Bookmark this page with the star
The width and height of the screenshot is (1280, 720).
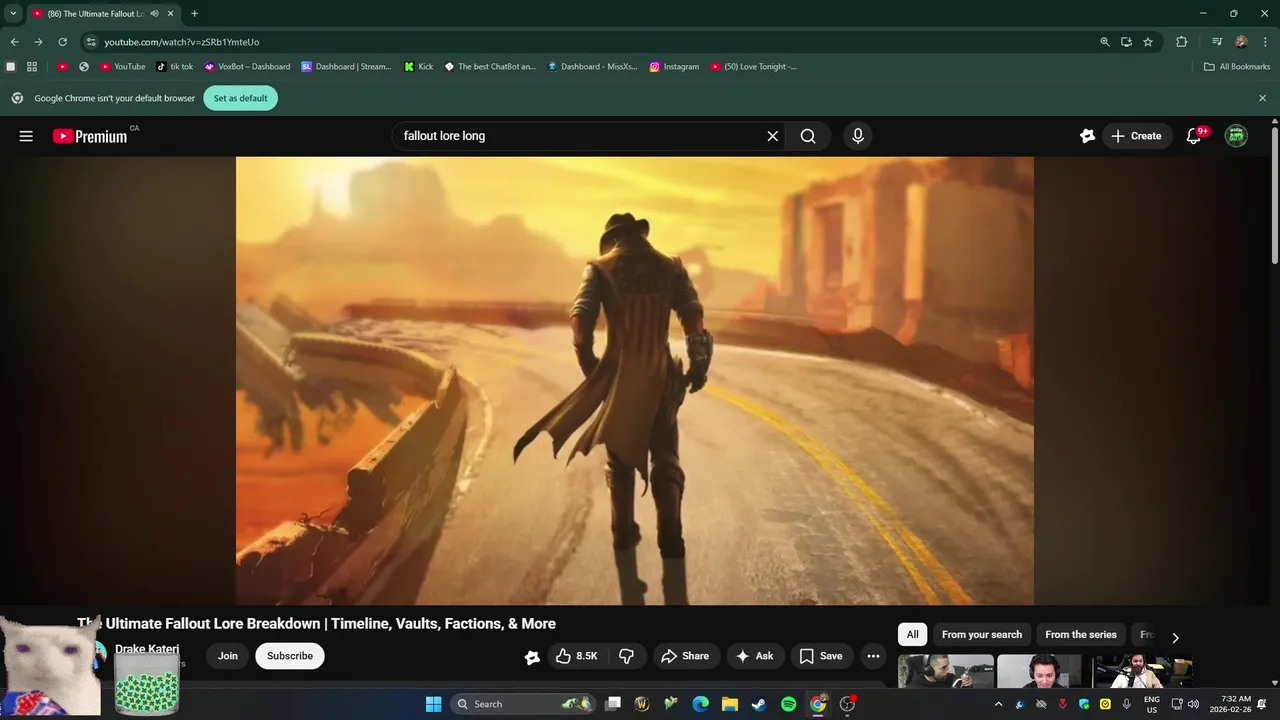1148,42
